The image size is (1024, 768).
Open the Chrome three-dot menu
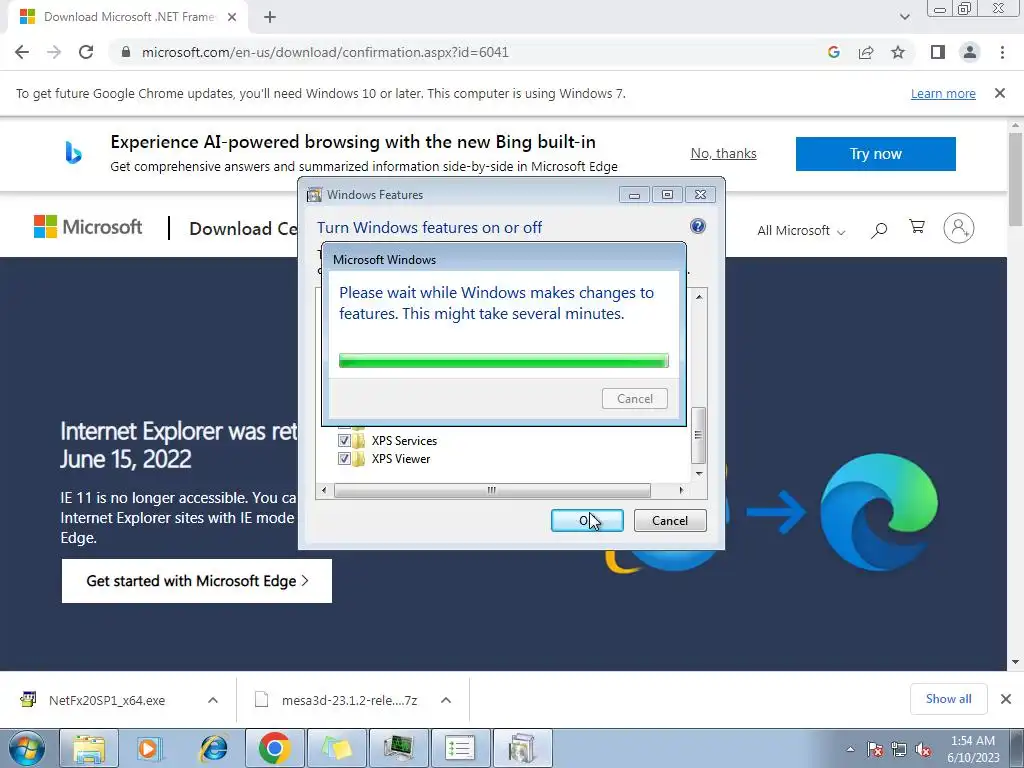(1002, 52)
